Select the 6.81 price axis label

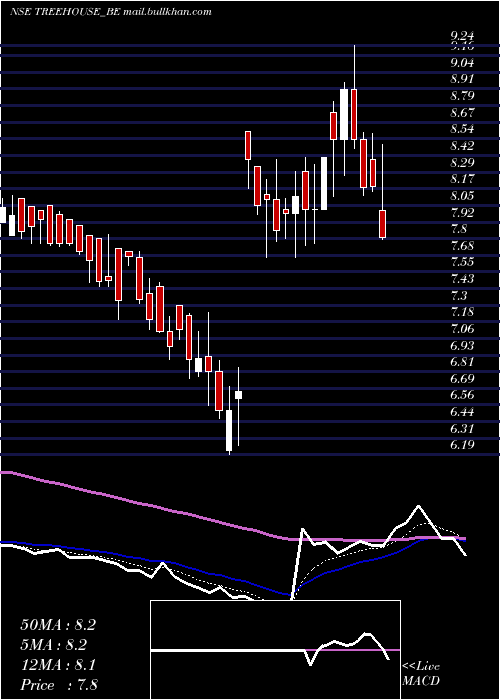462,362
